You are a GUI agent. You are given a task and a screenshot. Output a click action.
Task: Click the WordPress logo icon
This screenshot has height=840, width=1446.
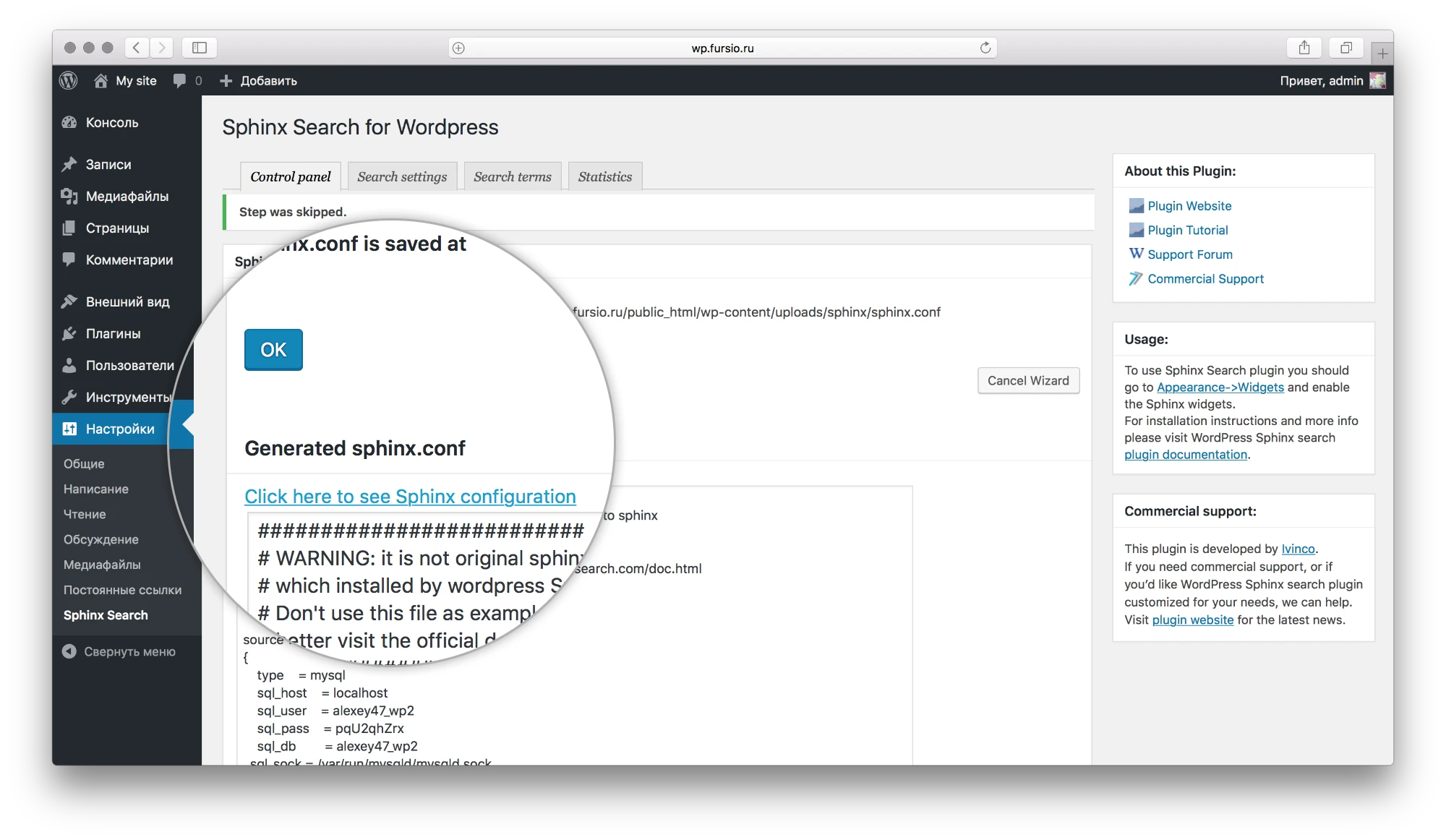69,81
